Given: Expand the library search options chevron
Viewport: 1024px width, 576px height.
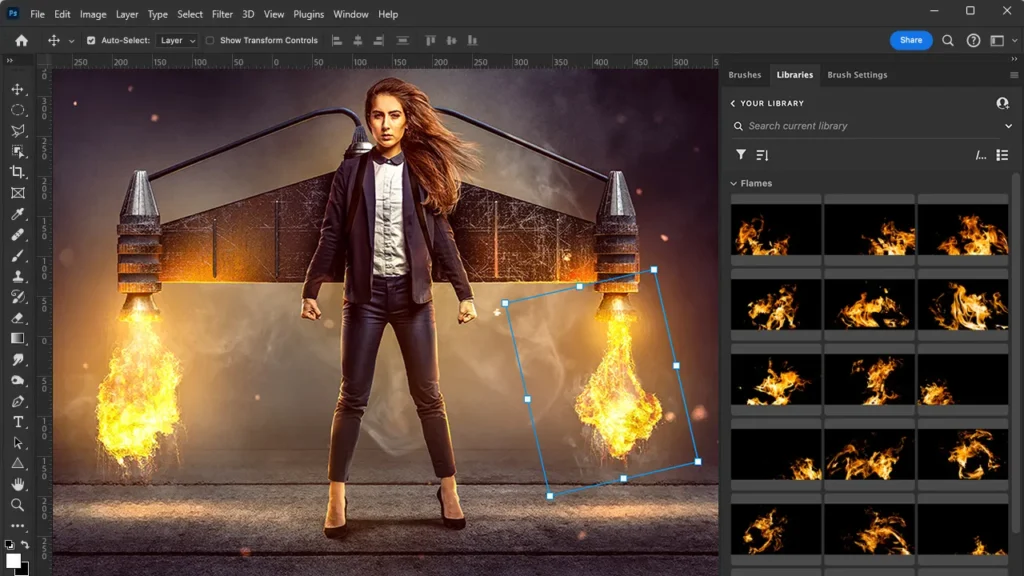Looking at the screenshot, I should [x=1008, y=126].
